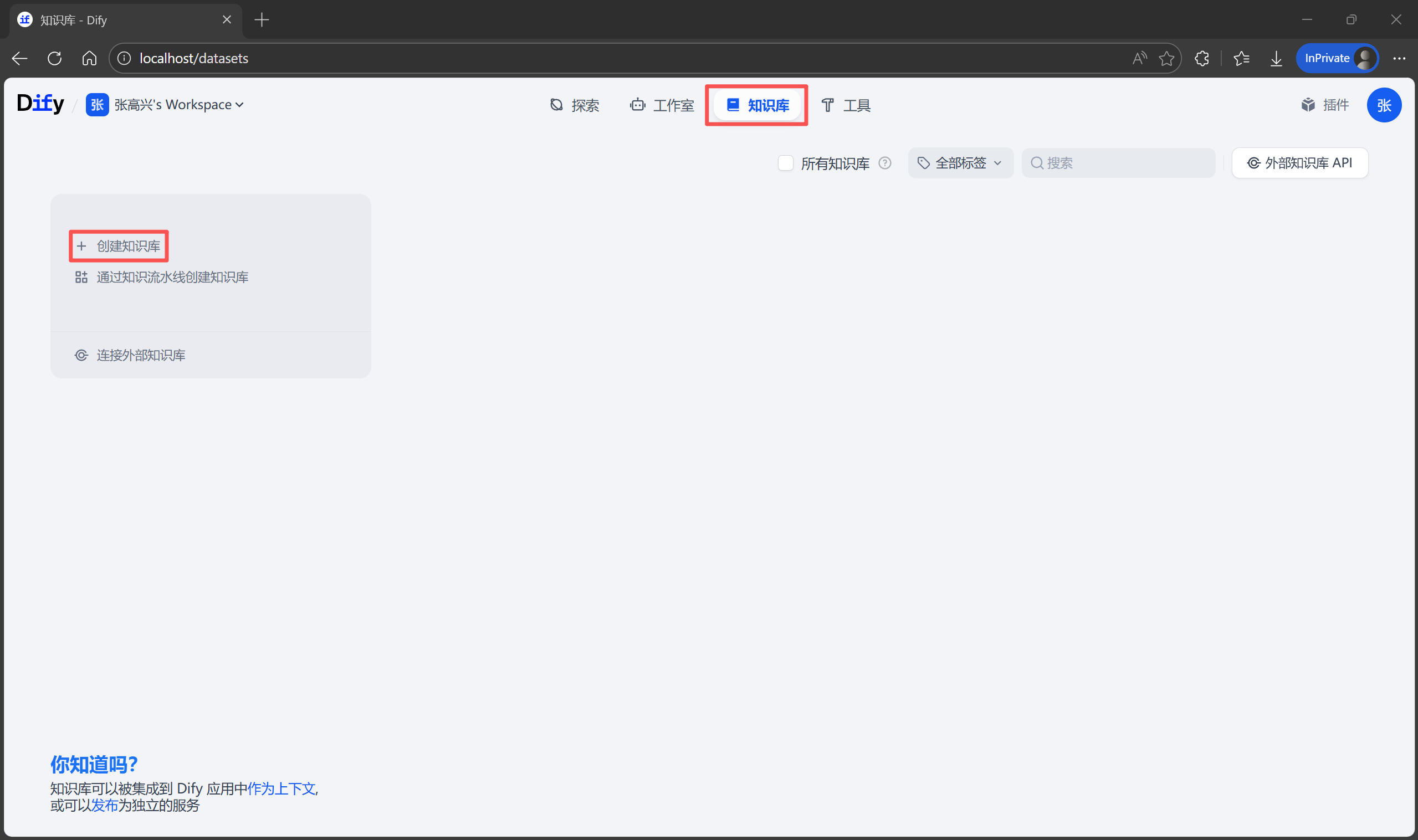Image resolution: width=1418 pixels, height=840 pixels.
Task: Open the 作为上下文 link
Action: coord(281,788)
